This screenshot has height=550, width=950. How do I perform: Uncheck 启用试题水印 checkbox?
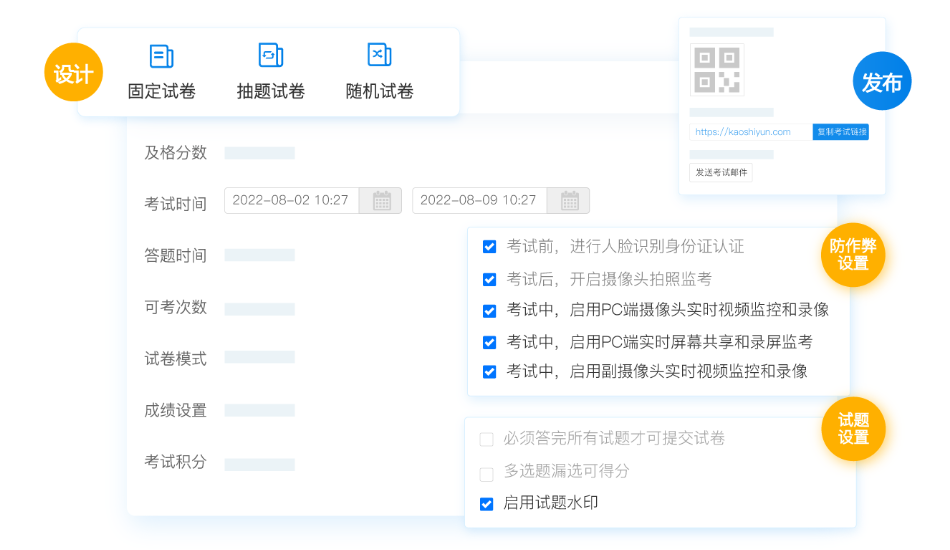pos(487,504)
